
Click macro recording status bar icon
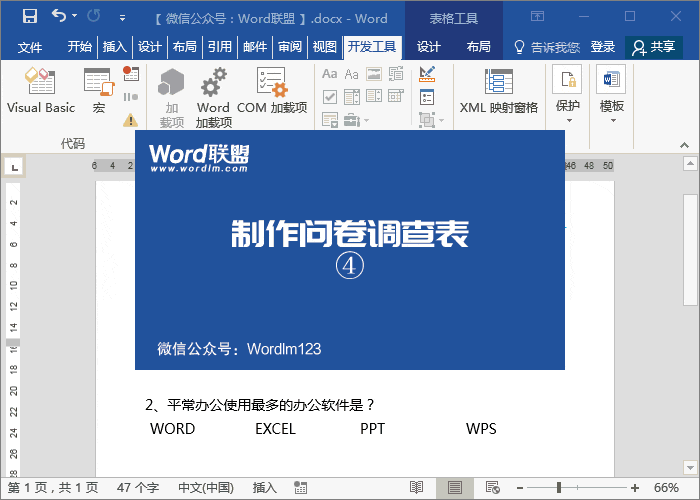pyautogui.click(x=300, y=488)
